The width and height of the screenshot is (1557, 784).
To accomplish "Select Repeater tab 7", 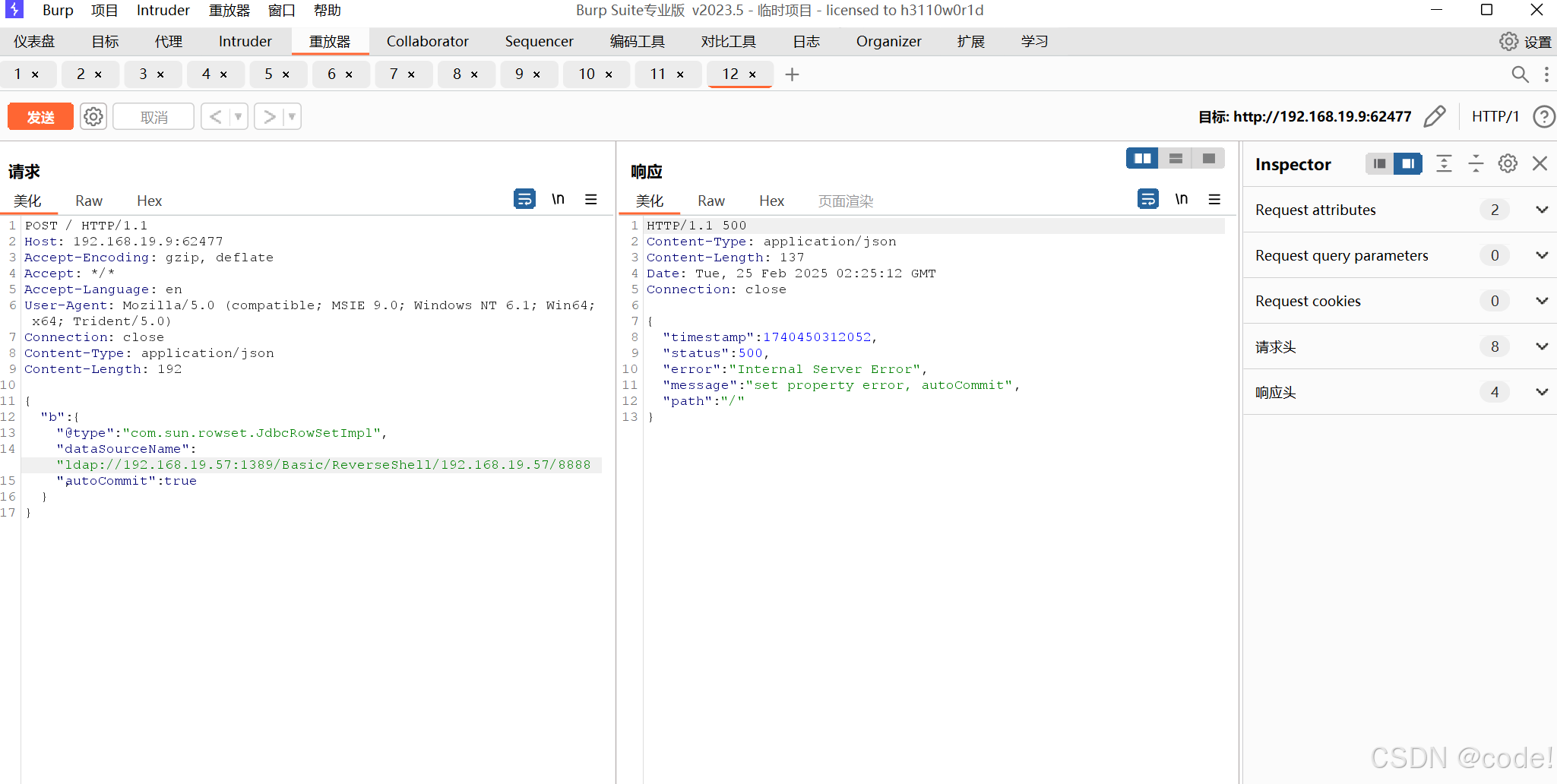I will pos(394,74).
